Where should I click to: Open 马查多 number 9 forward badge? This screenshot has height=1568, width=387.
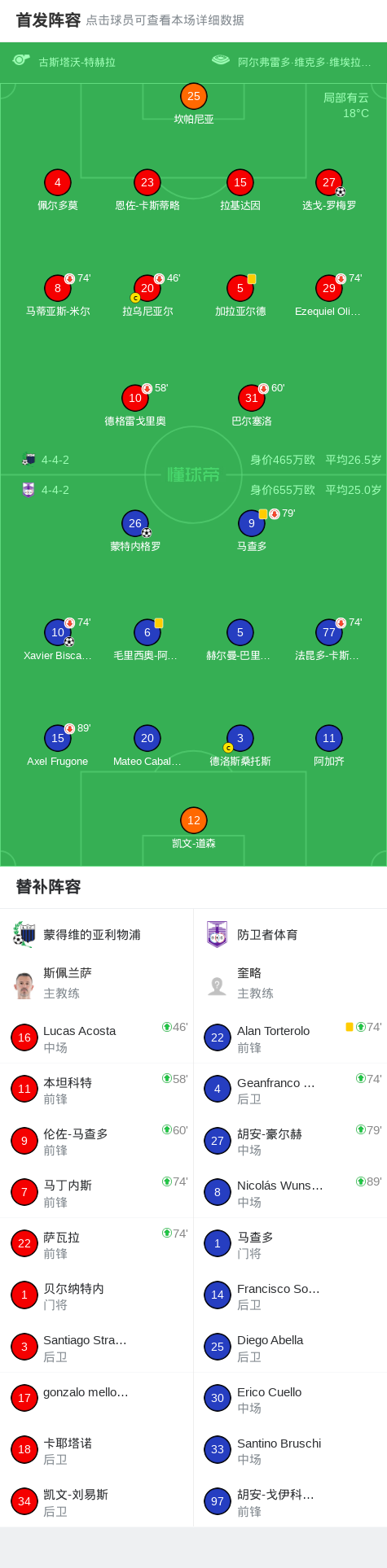click(252, 523)
